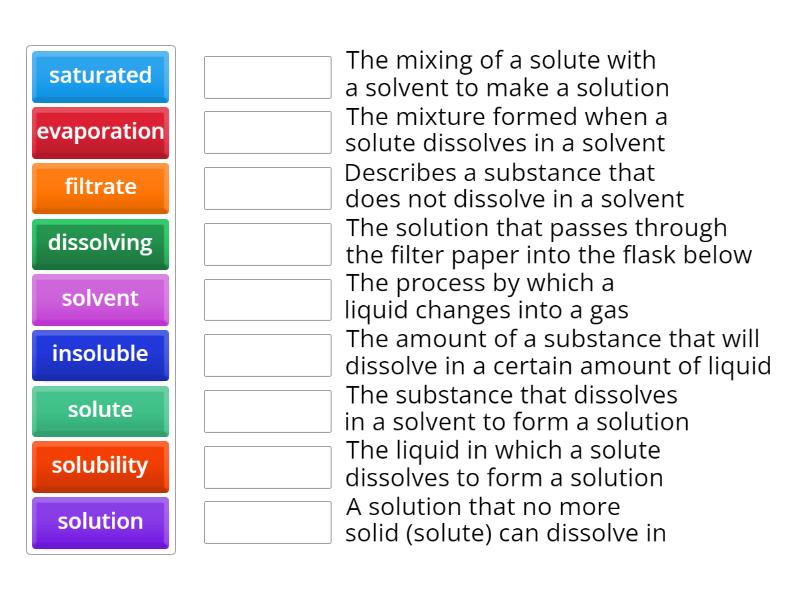The height and width of the screenshot is (600, 800).
Task: Choose the purple "solution" tile
Action: (x=100, y=521)
